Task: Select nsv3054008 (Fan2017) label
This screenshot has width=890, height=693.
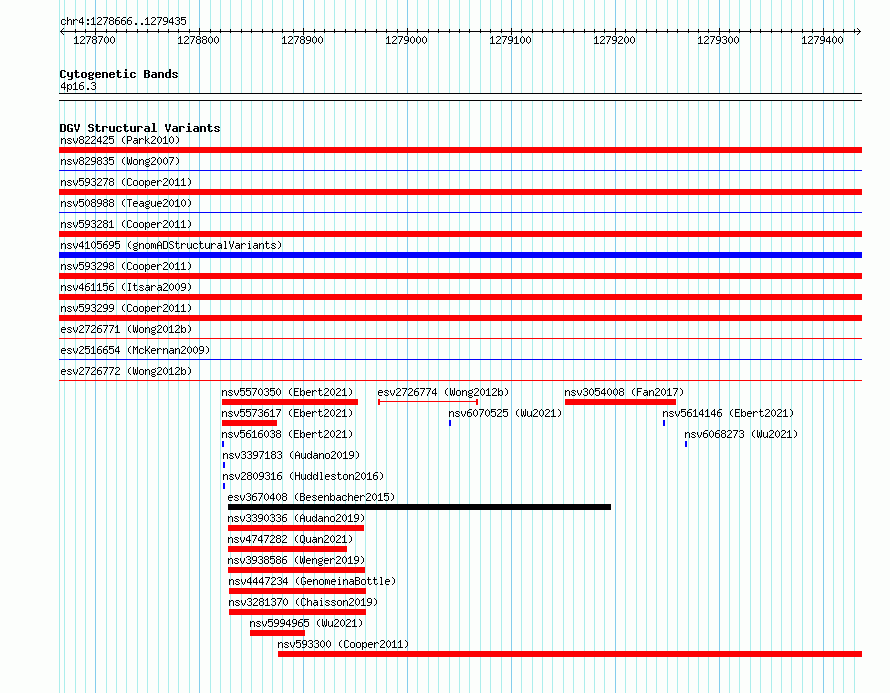Action: click(624, 392)
